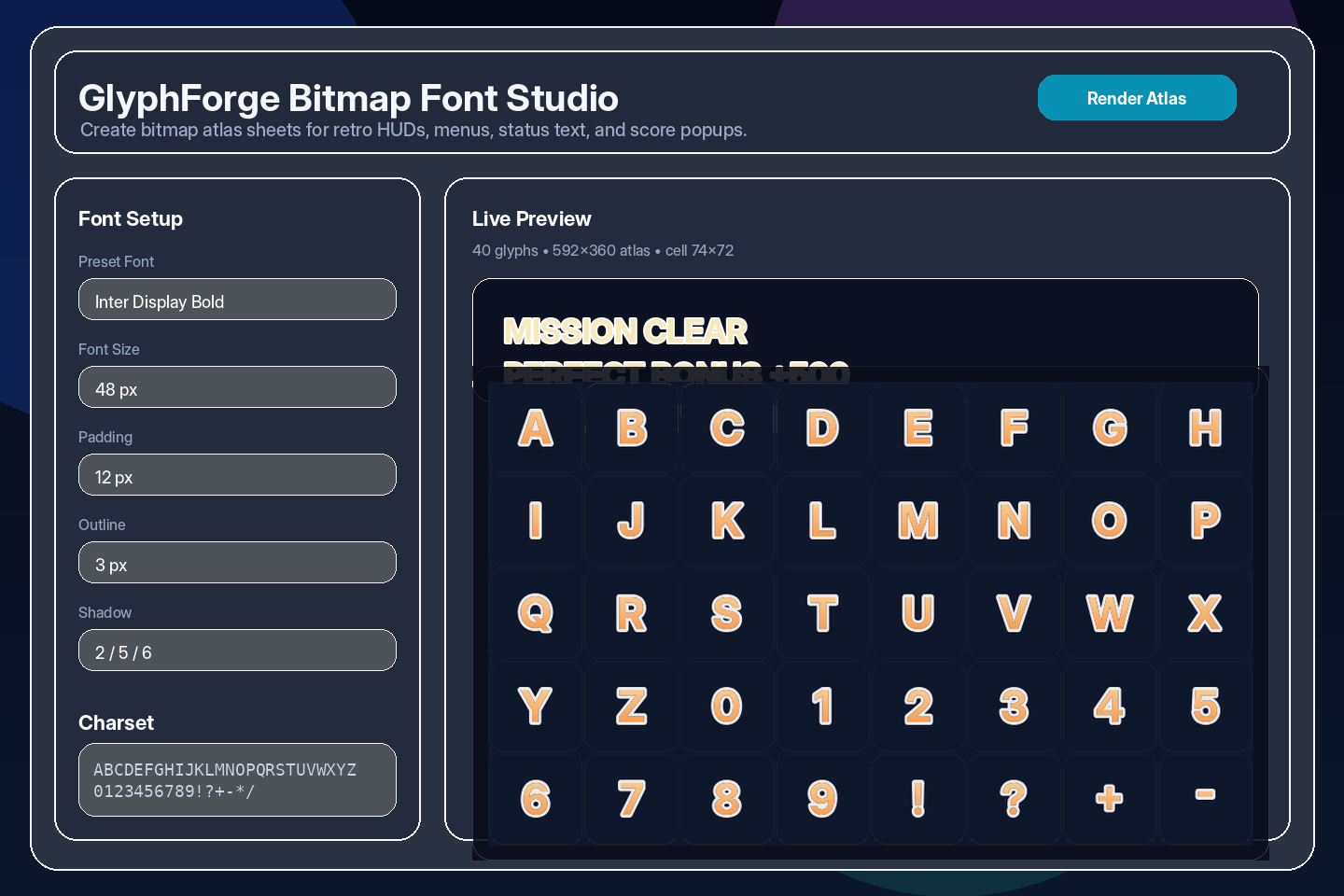
Task: Pick the digit 4 glyph cell
Action: click(1110, 707)
